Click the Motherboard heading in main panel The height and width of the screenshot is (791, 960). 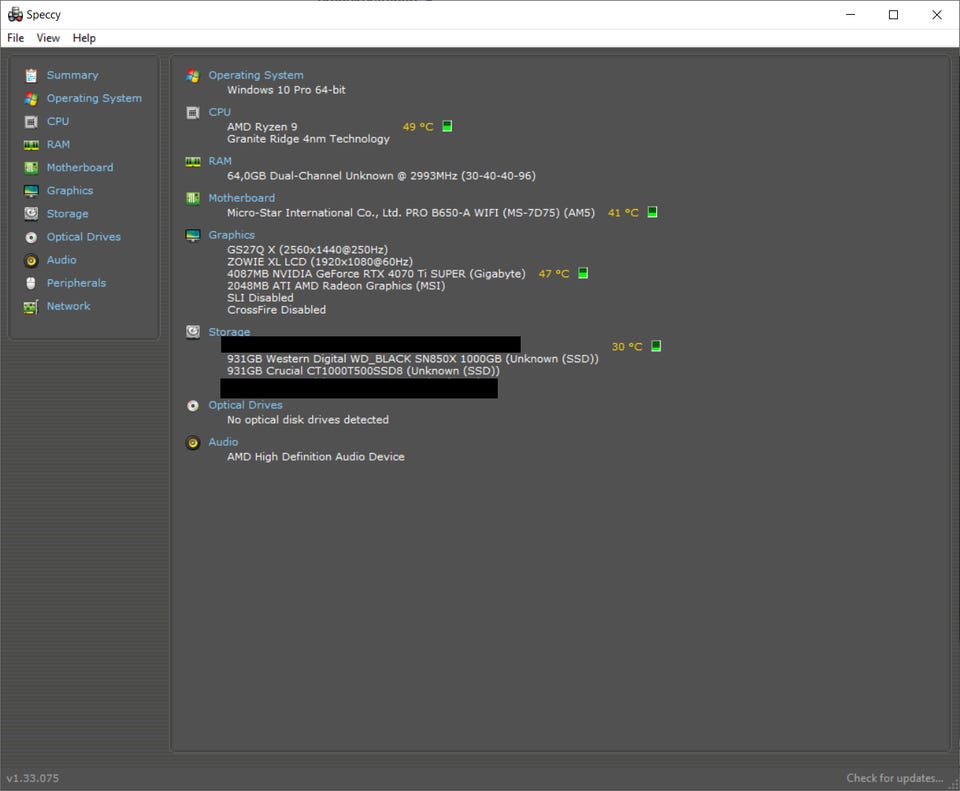coord(241,198)
